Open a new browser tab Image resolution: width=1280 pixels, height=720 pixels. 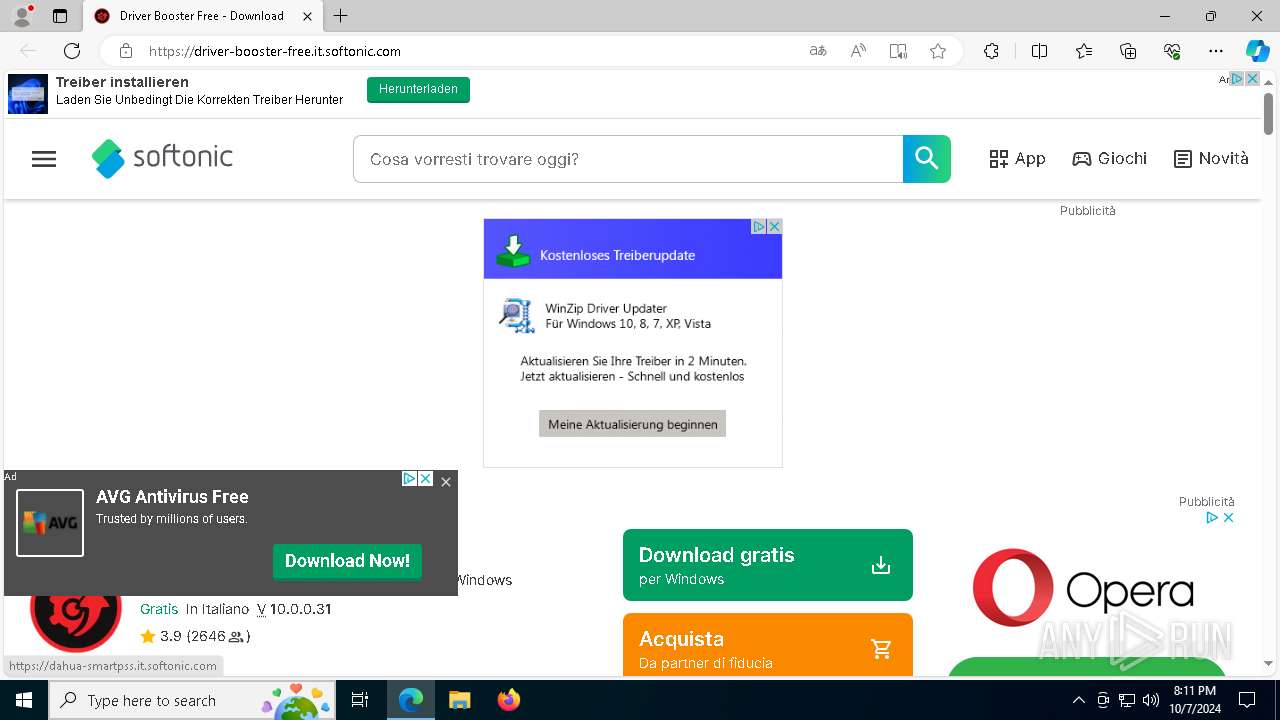pyautogui.click(x=341, y=16)
